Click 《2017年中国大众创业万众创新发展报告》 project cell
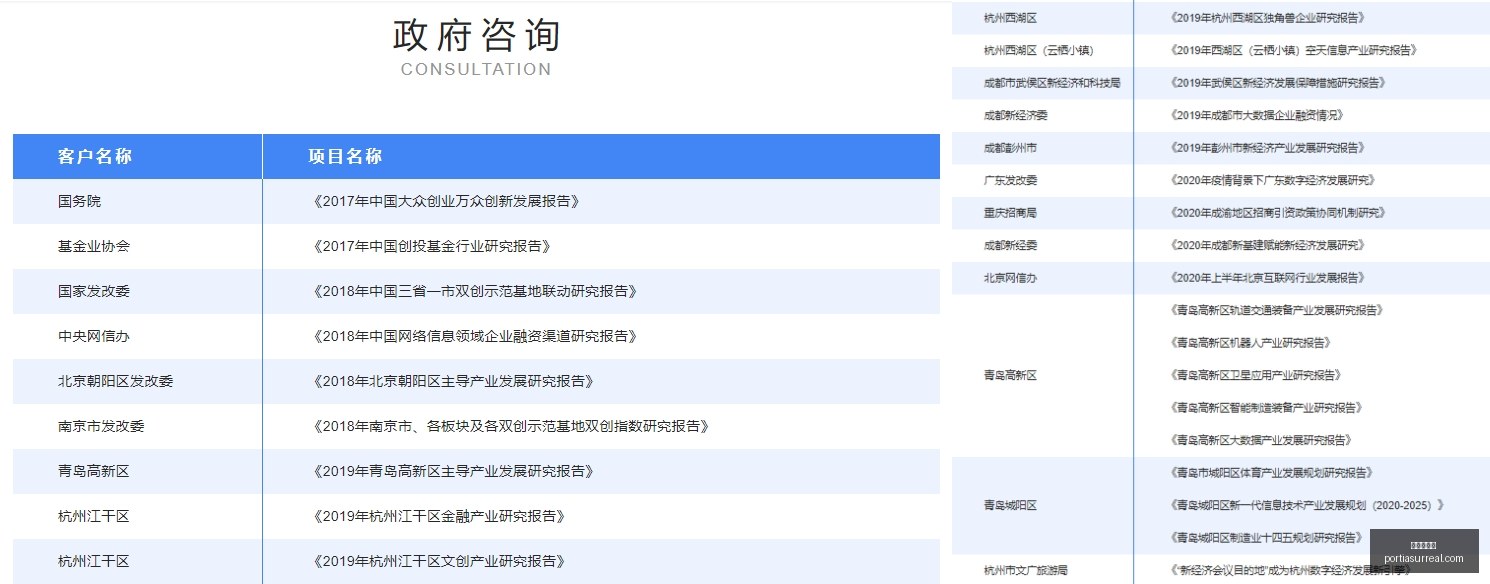Image resolution: width=1490 pixels, height=584 pixels. pos(446,201)
